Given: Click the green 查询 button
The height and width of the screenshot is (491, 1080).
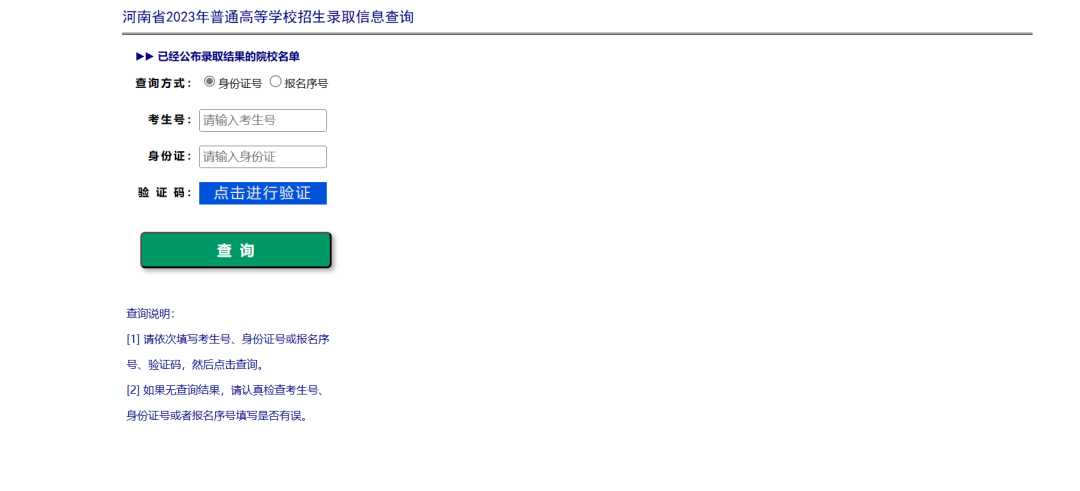Looking at the screenshot, I should [236, 250].
